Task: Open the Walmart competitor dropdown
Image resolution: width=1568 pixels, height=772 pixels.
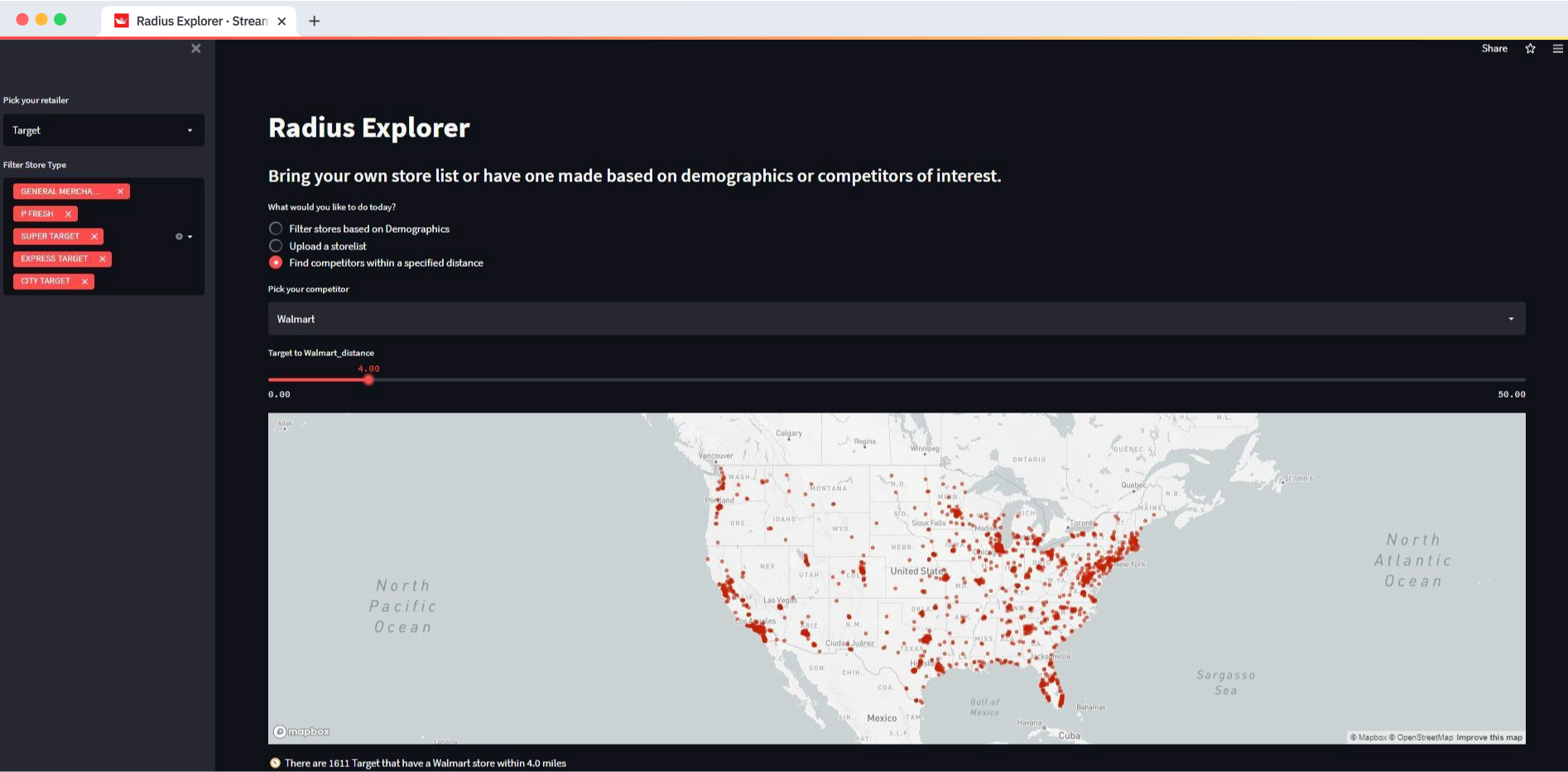Action: pos(896,318)
